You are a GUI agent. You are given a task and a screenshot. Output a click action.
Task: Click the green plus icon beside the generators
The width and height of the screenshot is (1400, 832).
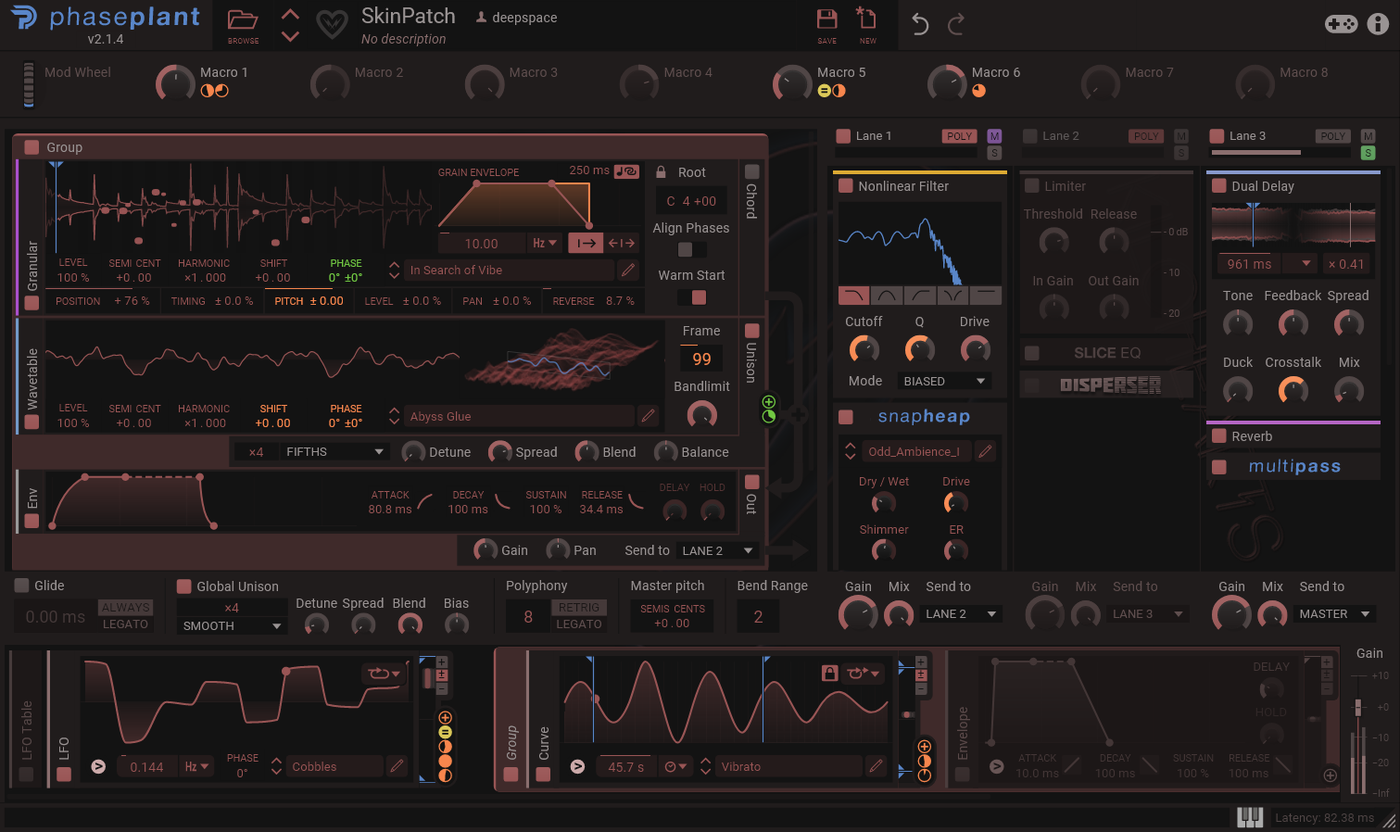click(x=769, y=402)
